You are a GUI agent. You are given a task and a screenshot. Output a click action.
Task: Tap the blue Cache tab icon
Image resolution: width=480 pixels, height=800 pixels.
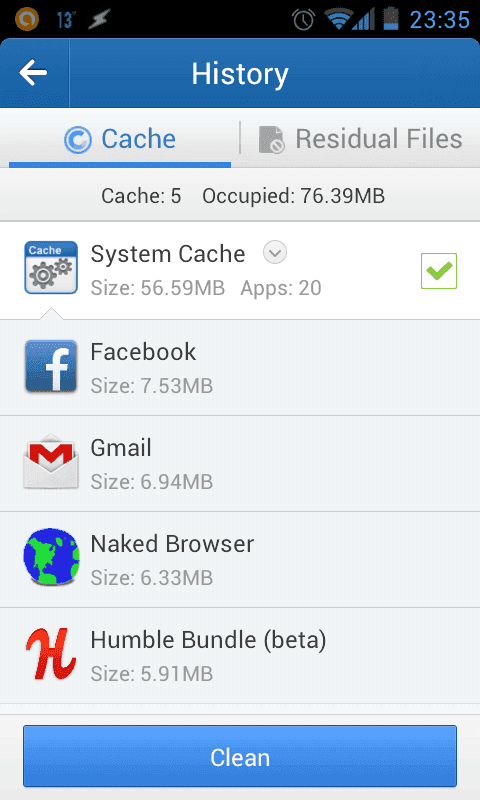pyautogui.click(x=78, y=139)
